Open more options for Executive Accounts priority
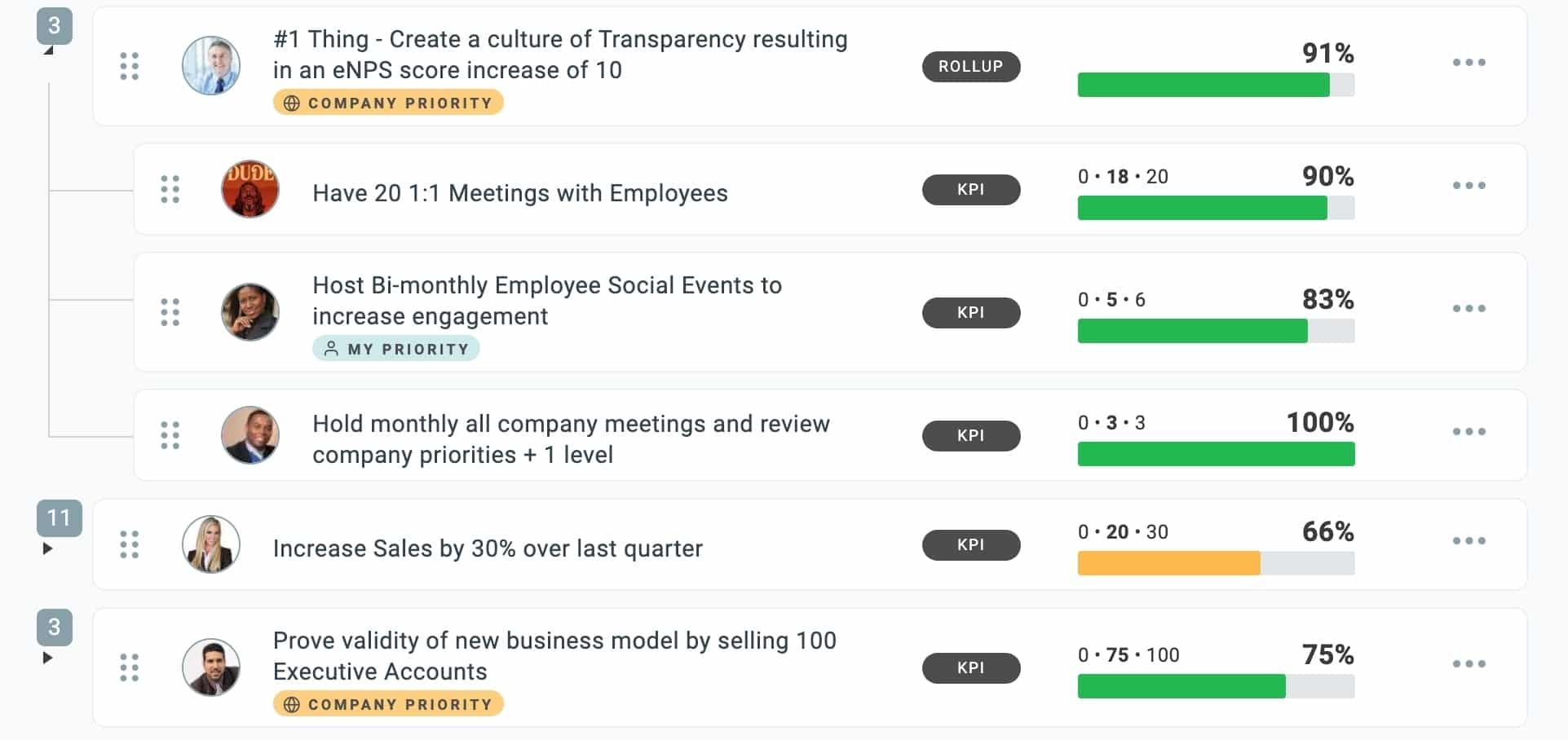Screen dimensions: 1568x740 click(x=1469, y=664)
